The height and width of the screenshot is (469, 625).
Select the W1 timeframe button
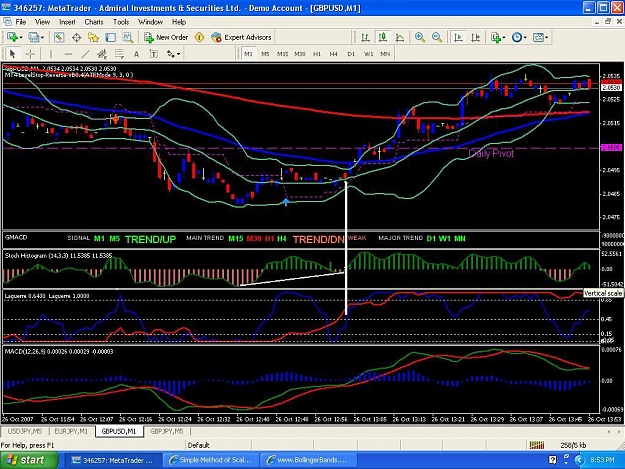point(368,54)
